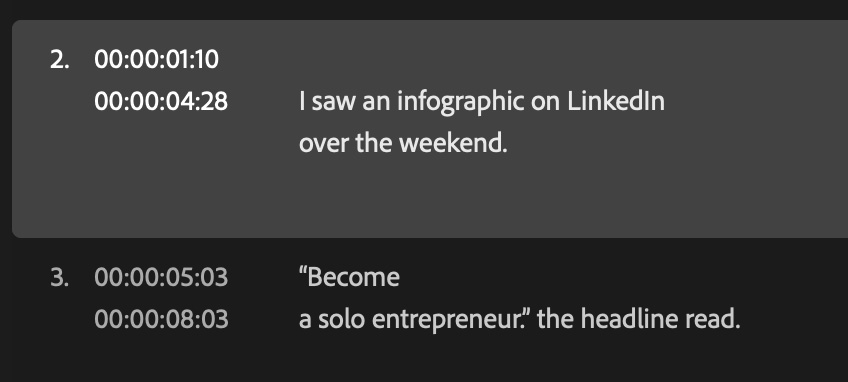Place cursor in 'over the weekend.' line
Viewport: 848px width, 382px height.
pyautogui.click(x=403, y=143)
